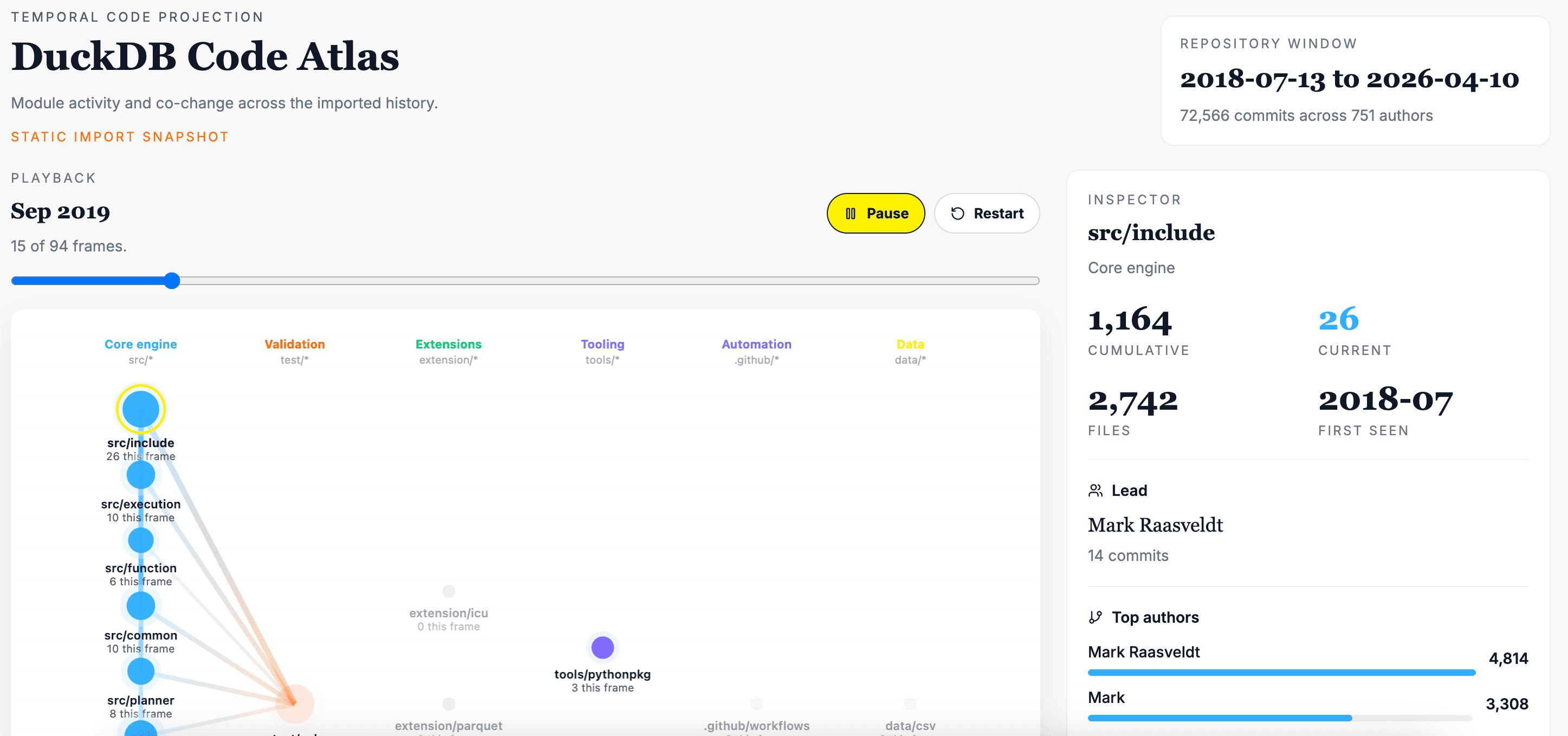
Task: Select the orange test node
Action: pos(294,703)
